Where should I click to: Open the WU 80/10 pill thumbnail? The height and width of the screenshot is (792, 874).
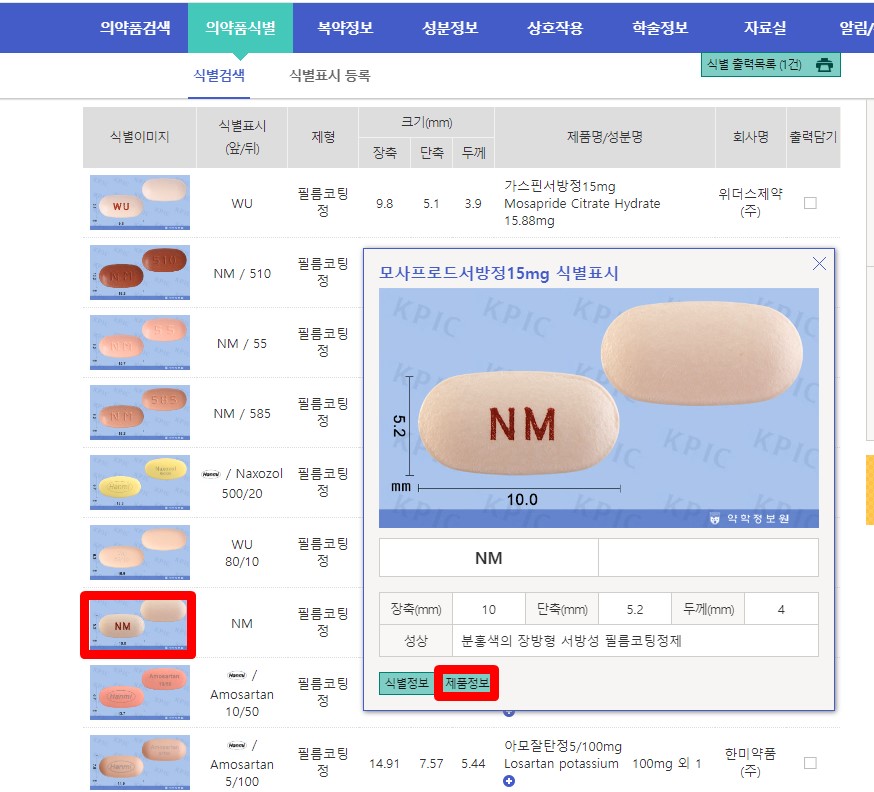pos(140,552)
